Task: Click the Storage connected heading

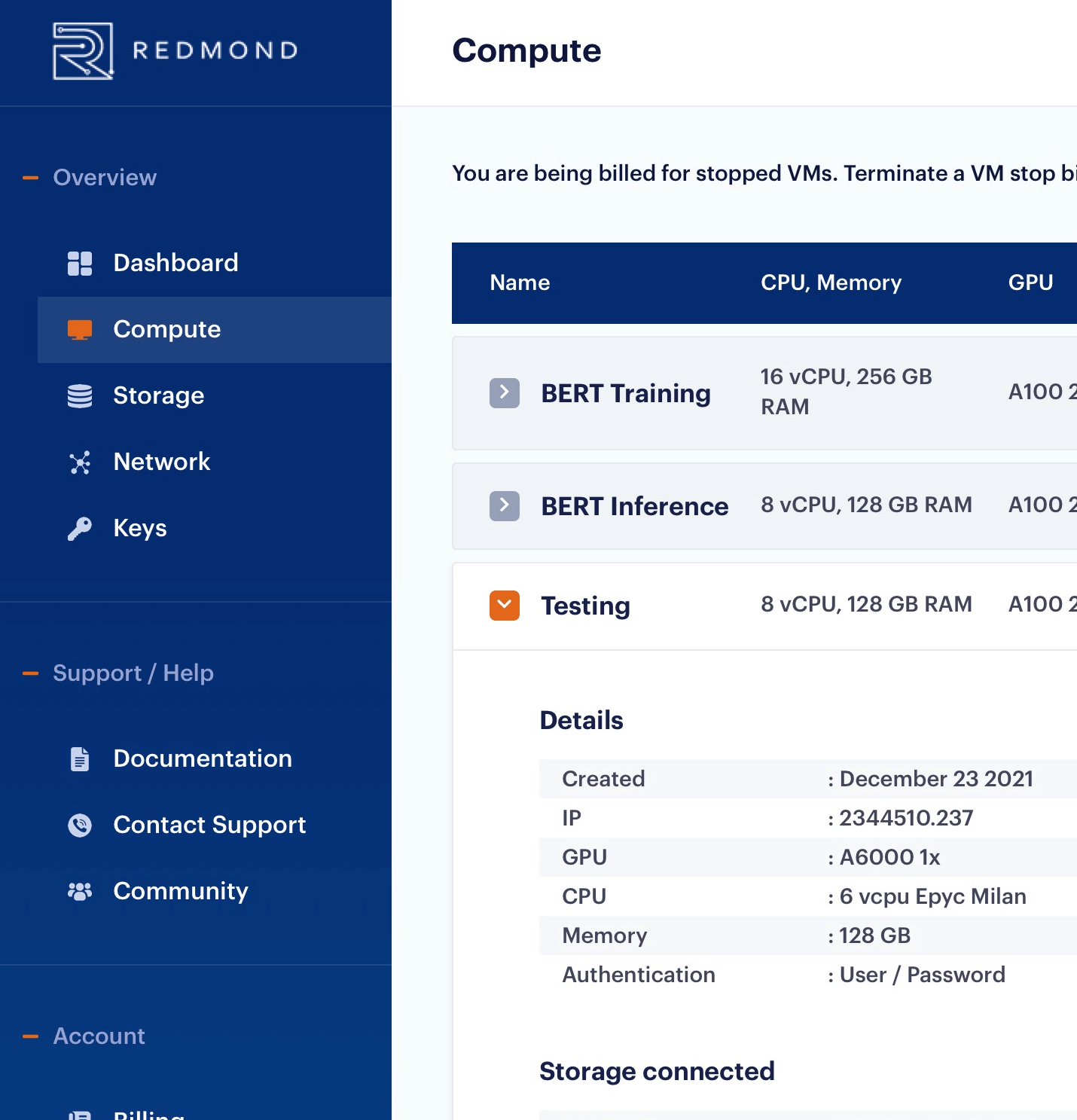Action: [x=657, y=1072]
